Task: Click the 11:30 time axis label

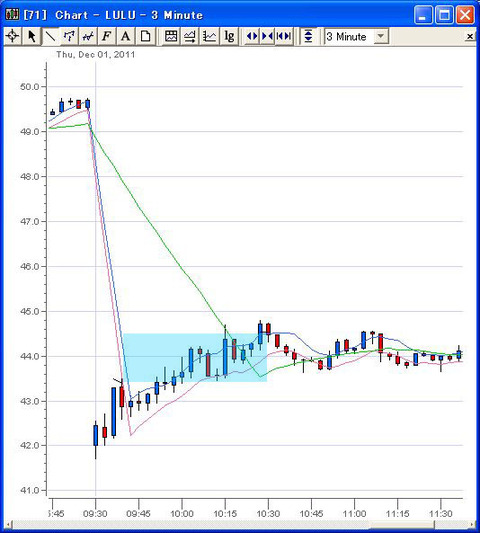Action: (441, 513)
